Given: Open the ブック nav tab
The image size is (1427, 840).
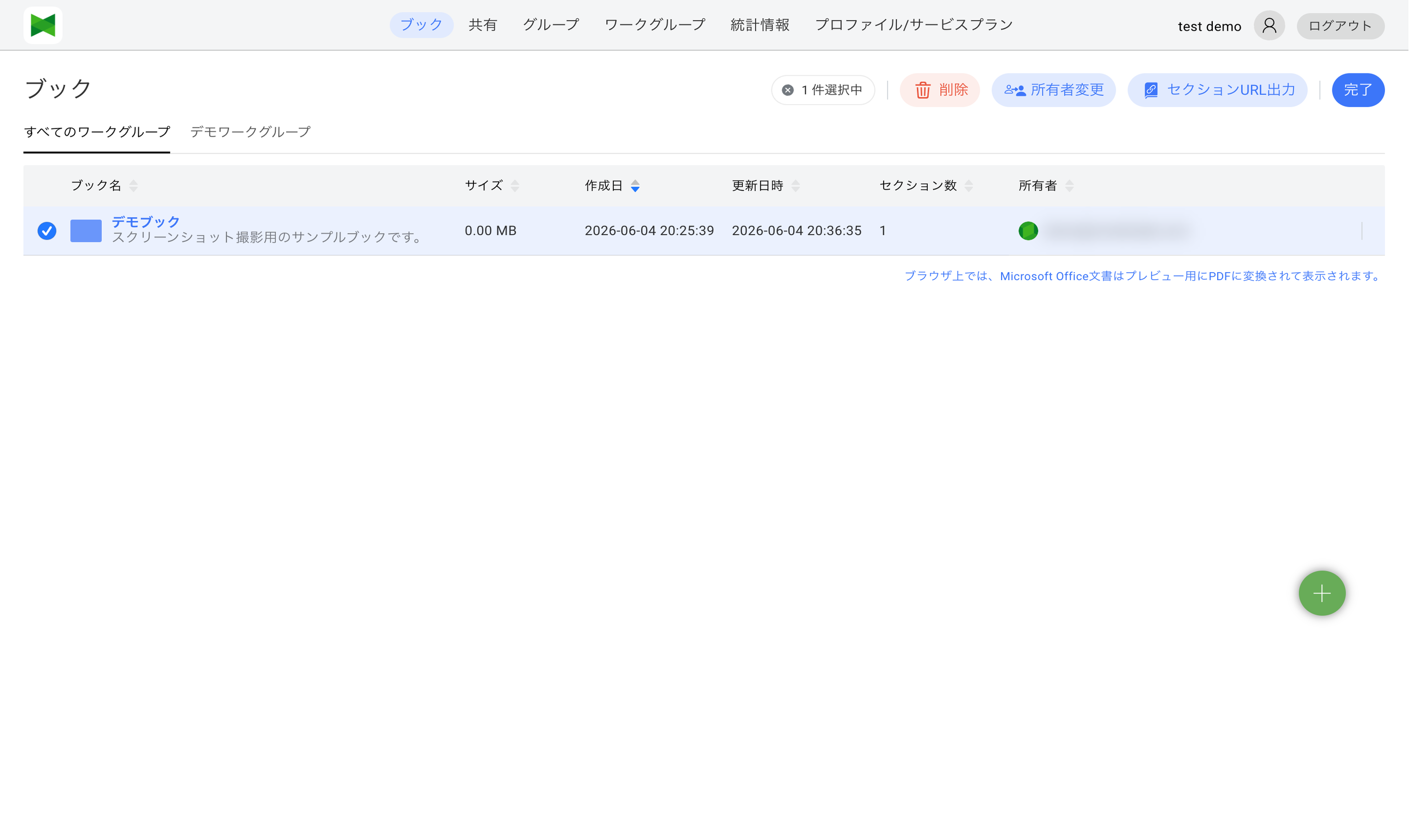Looking at the screenshot, I should tap(421, 25).
